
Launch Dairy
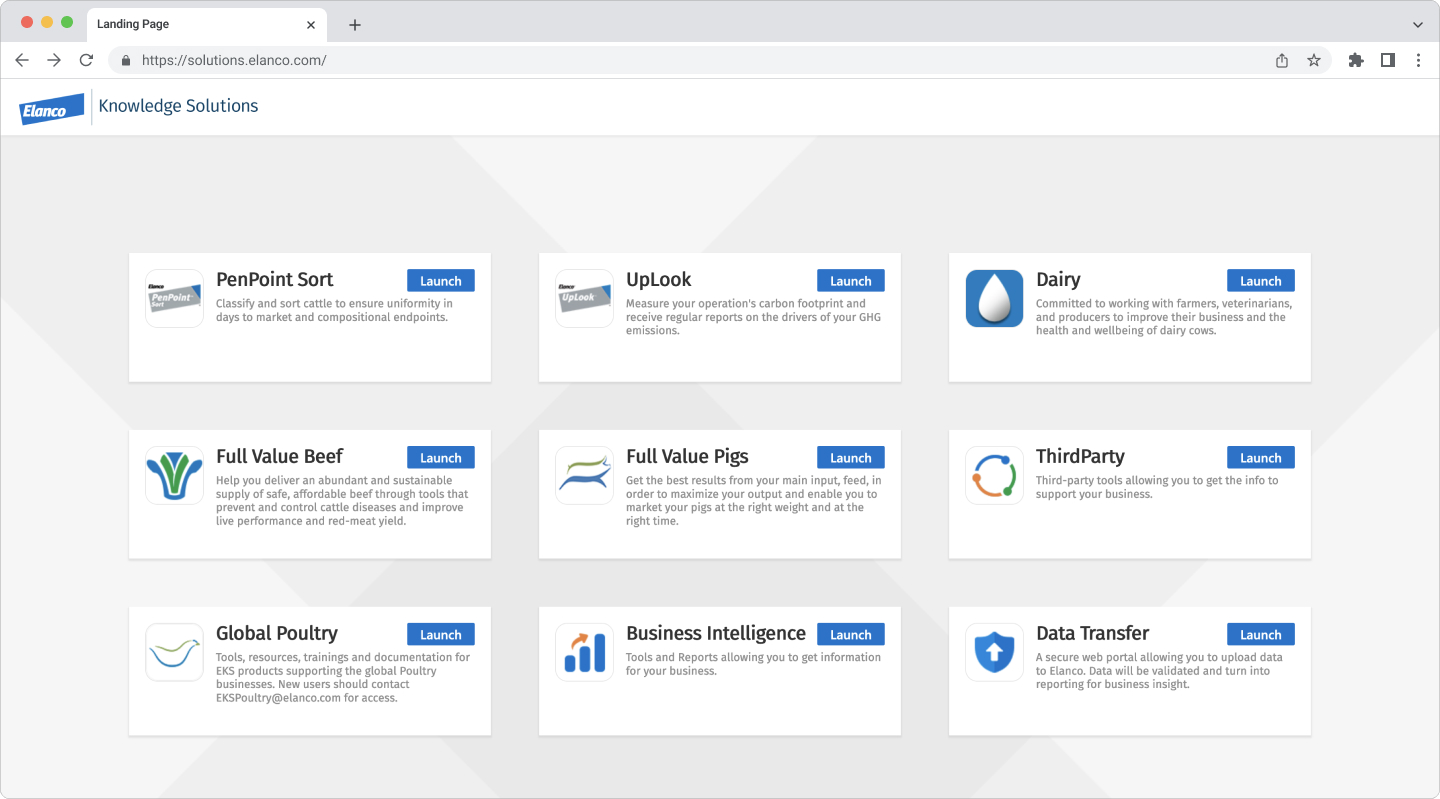coord(1261,281)
